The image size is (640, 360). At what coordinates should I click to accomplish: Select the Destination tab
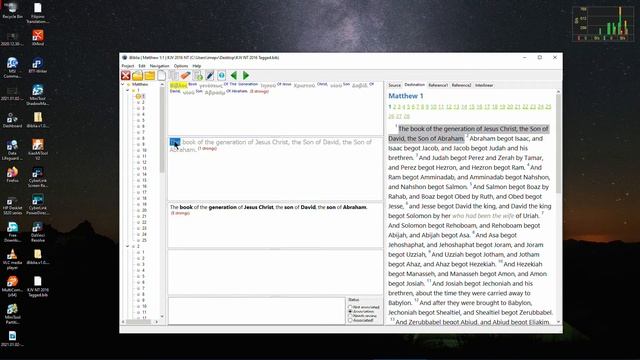click(x=414, y=85)
